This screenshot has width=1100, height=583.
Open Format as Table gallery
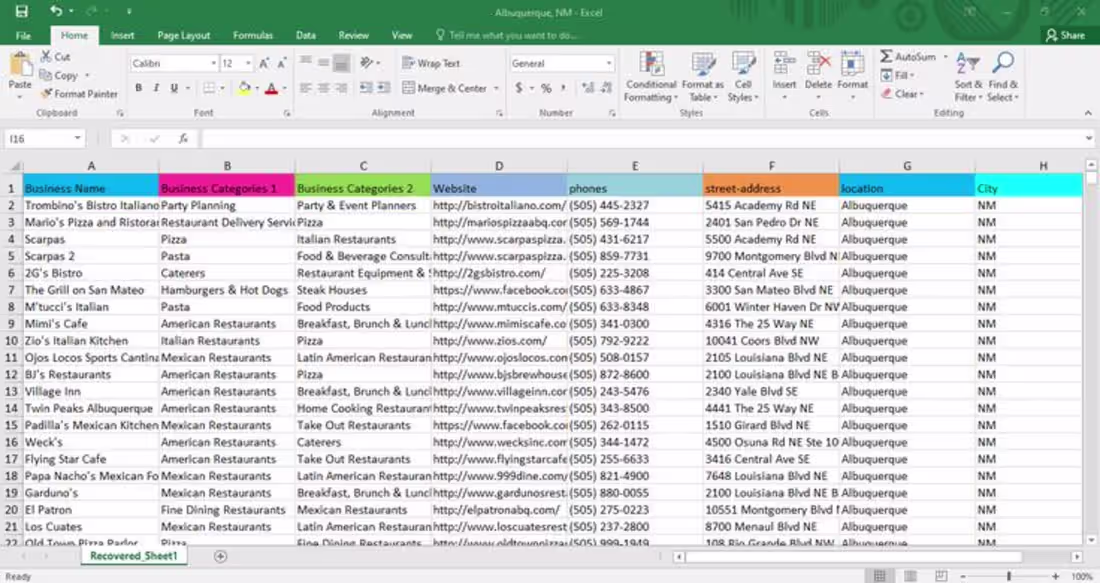(x=702, y=77)
